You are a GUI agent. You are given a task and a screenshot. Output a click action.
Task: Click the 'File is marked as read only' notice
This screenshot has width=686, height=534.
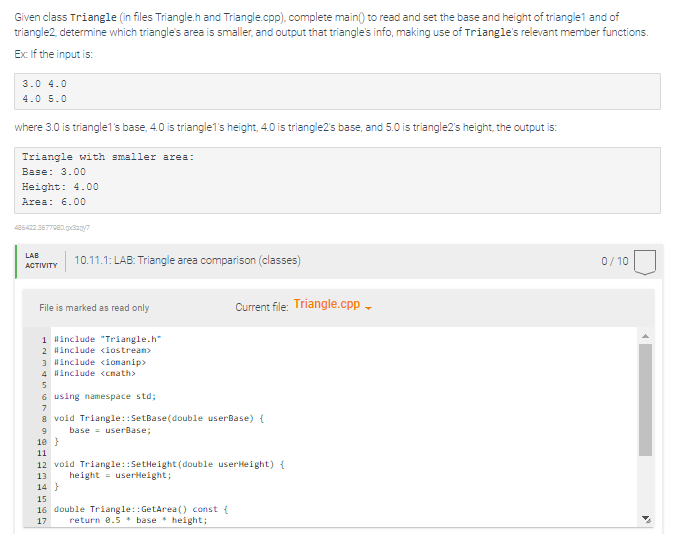tap(94, 308)
